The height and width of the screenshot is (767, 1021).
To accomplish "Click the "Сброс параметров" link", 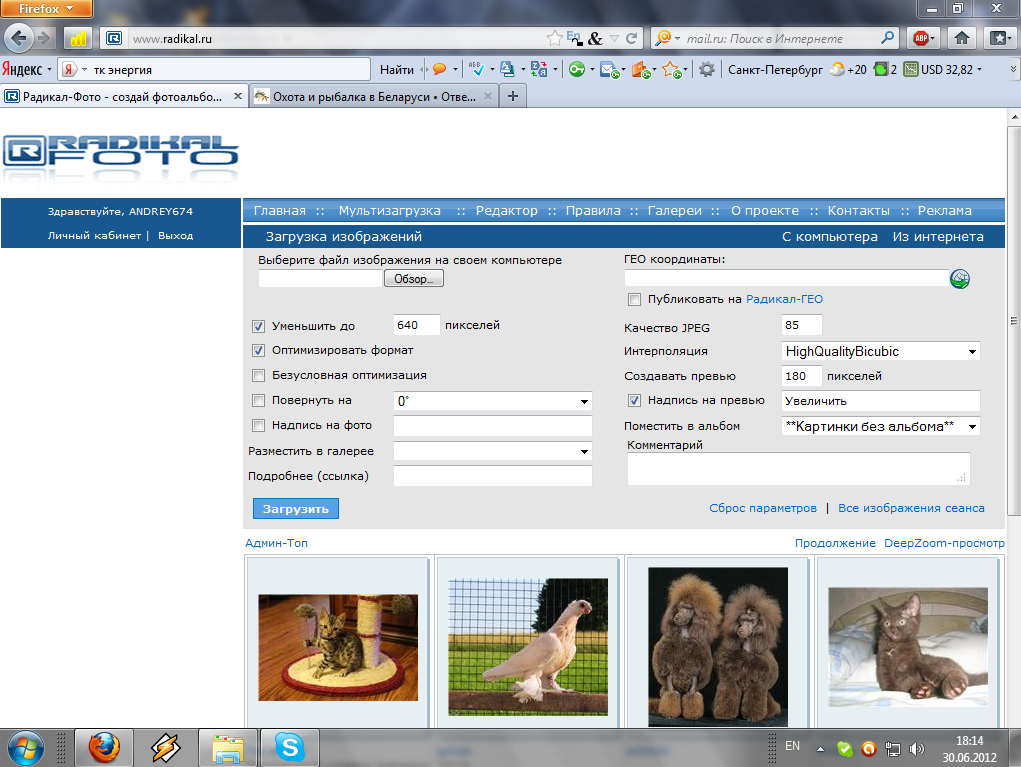I will tap(763, 508).
